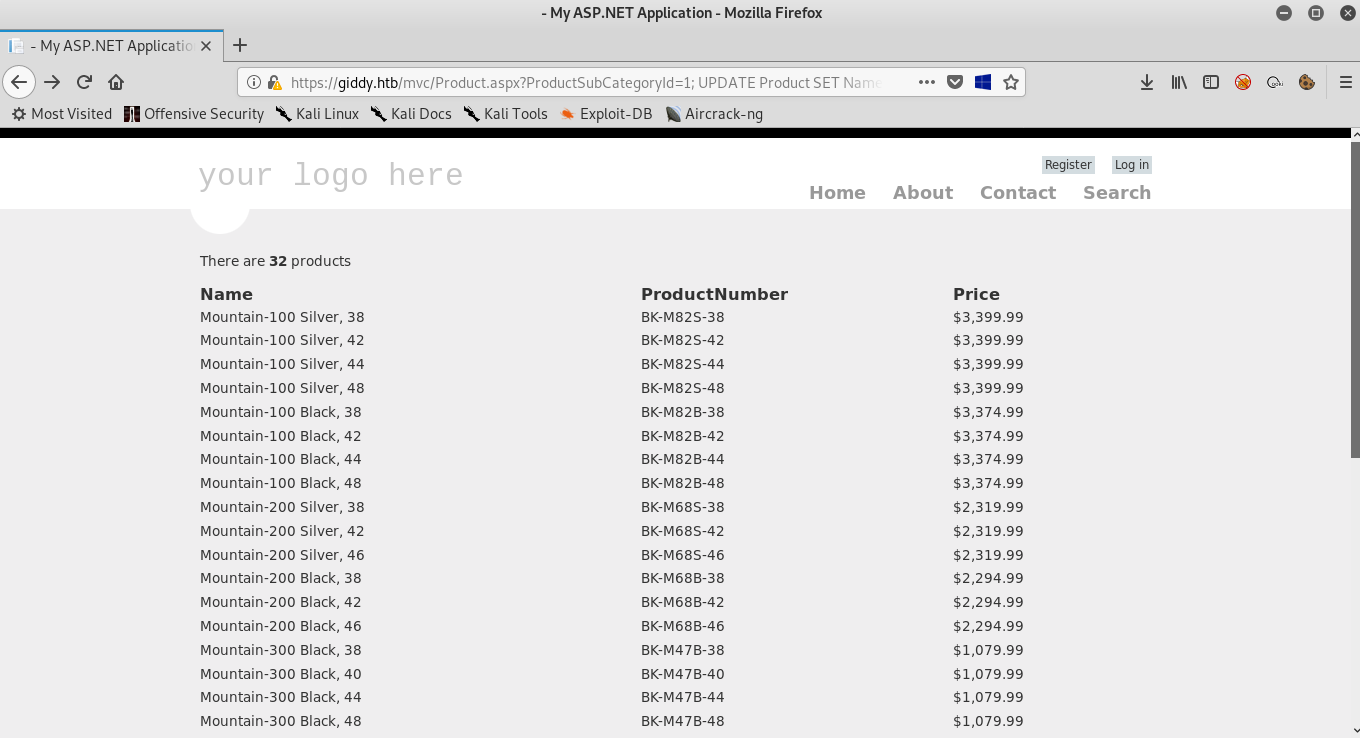This screenshot has height=738, width=1360.
Task: Open the insecure connection padlock warning
Action: (274, 82)
